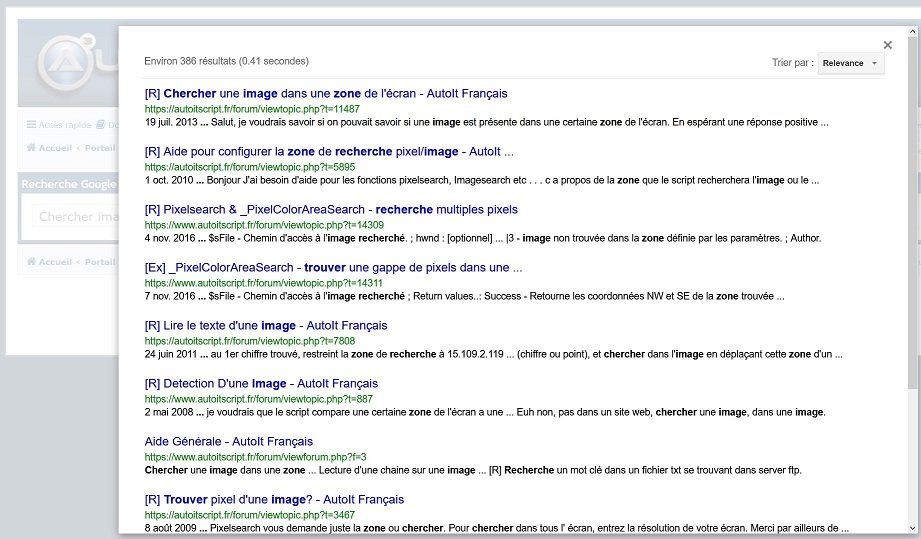The height and width of the screenshot is (539, 921).
Task: Open 'Trouver pixel d'une image?' result
Action: coord(274,500)
